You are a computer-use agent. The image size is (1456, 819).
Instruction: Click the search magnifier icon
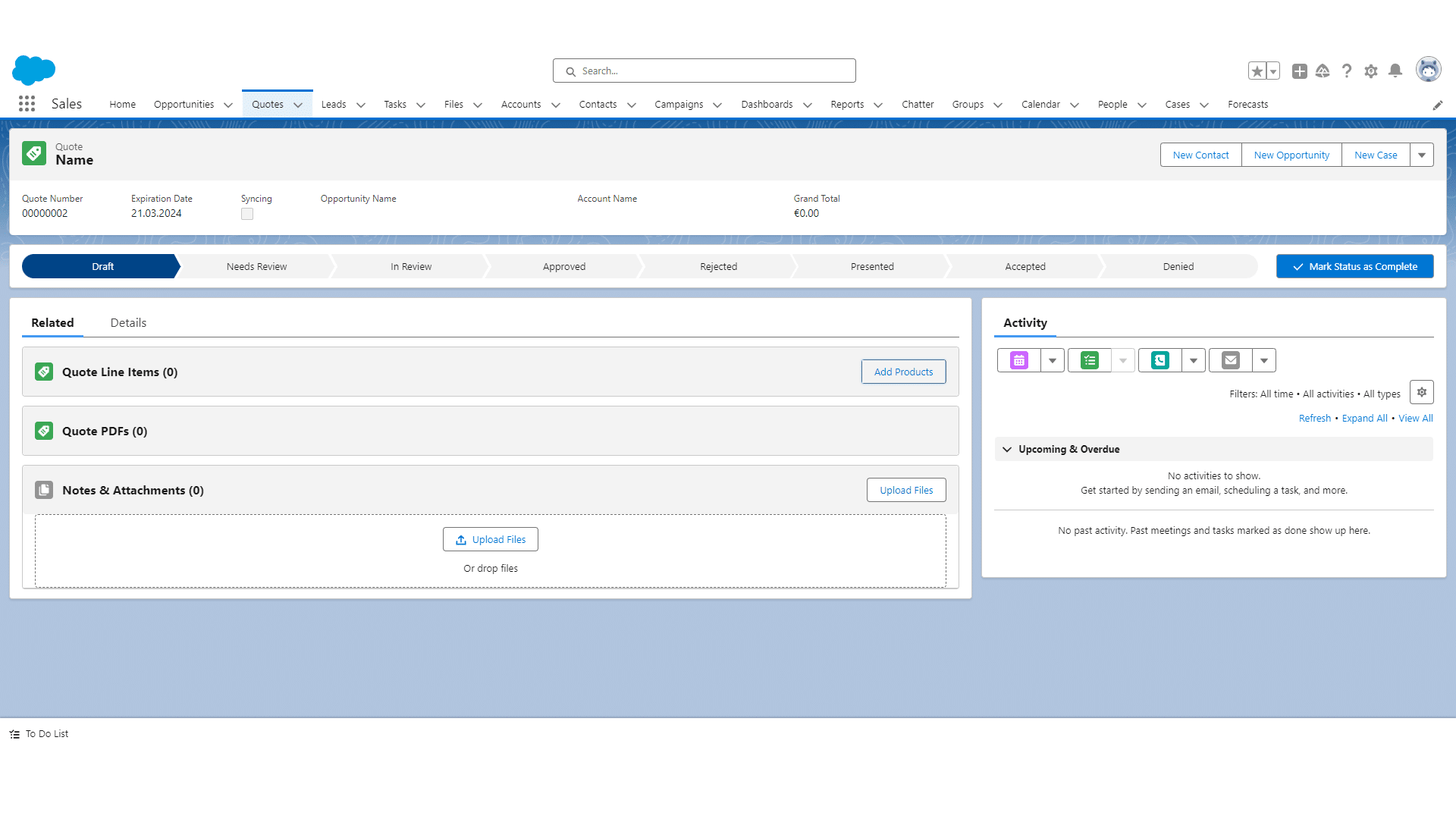pos(570,71)
